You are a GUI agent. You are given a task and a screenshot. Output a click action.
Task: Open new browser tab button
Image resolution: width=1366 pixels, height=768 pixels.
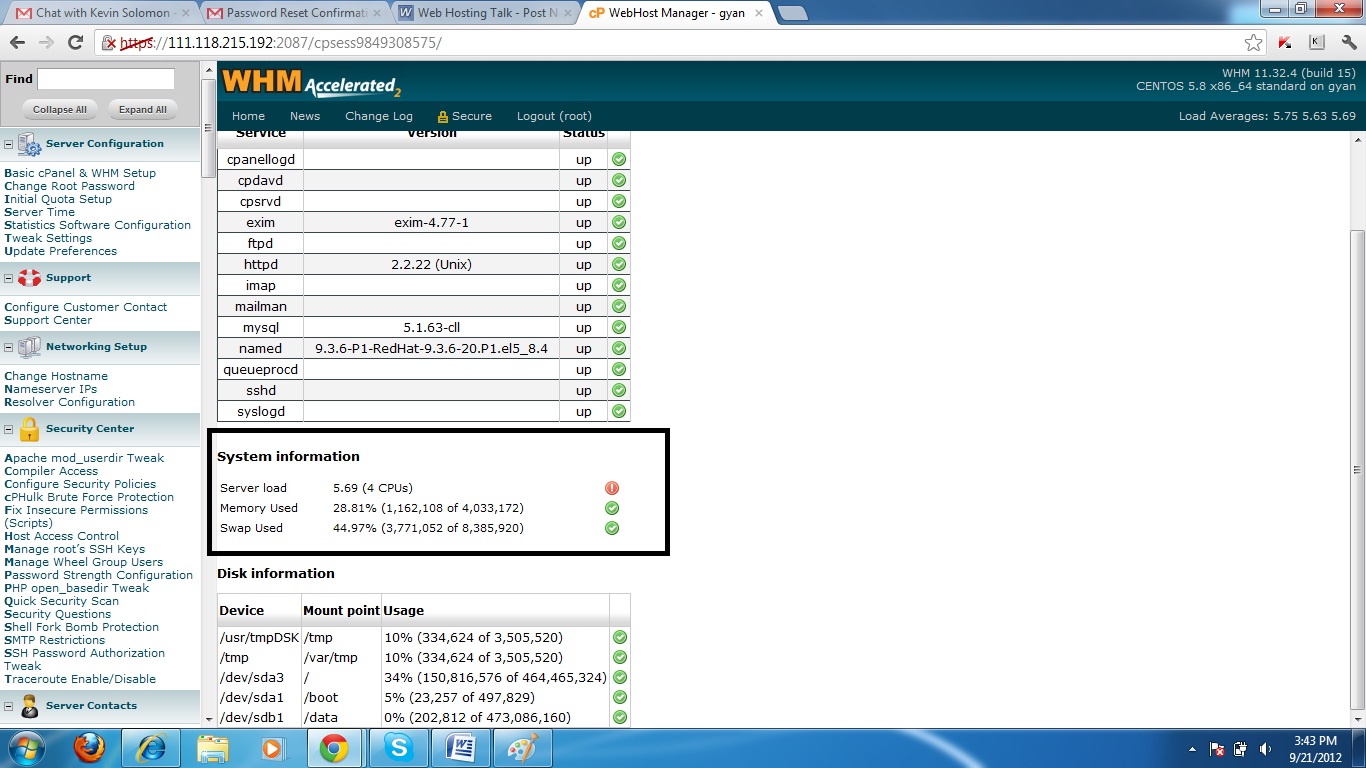click(x=792, y=13)
